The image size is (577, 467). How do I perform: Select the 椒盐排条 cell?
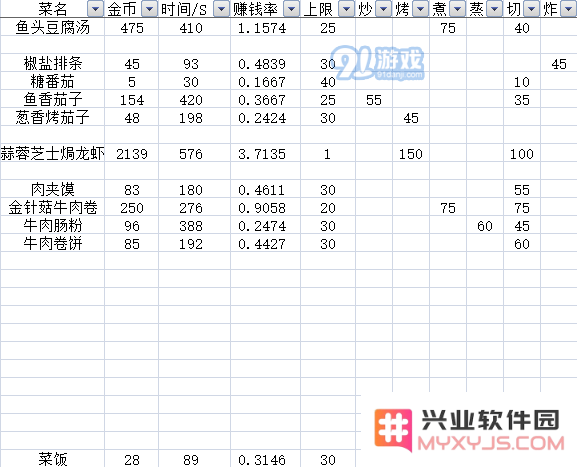[52, 63]
